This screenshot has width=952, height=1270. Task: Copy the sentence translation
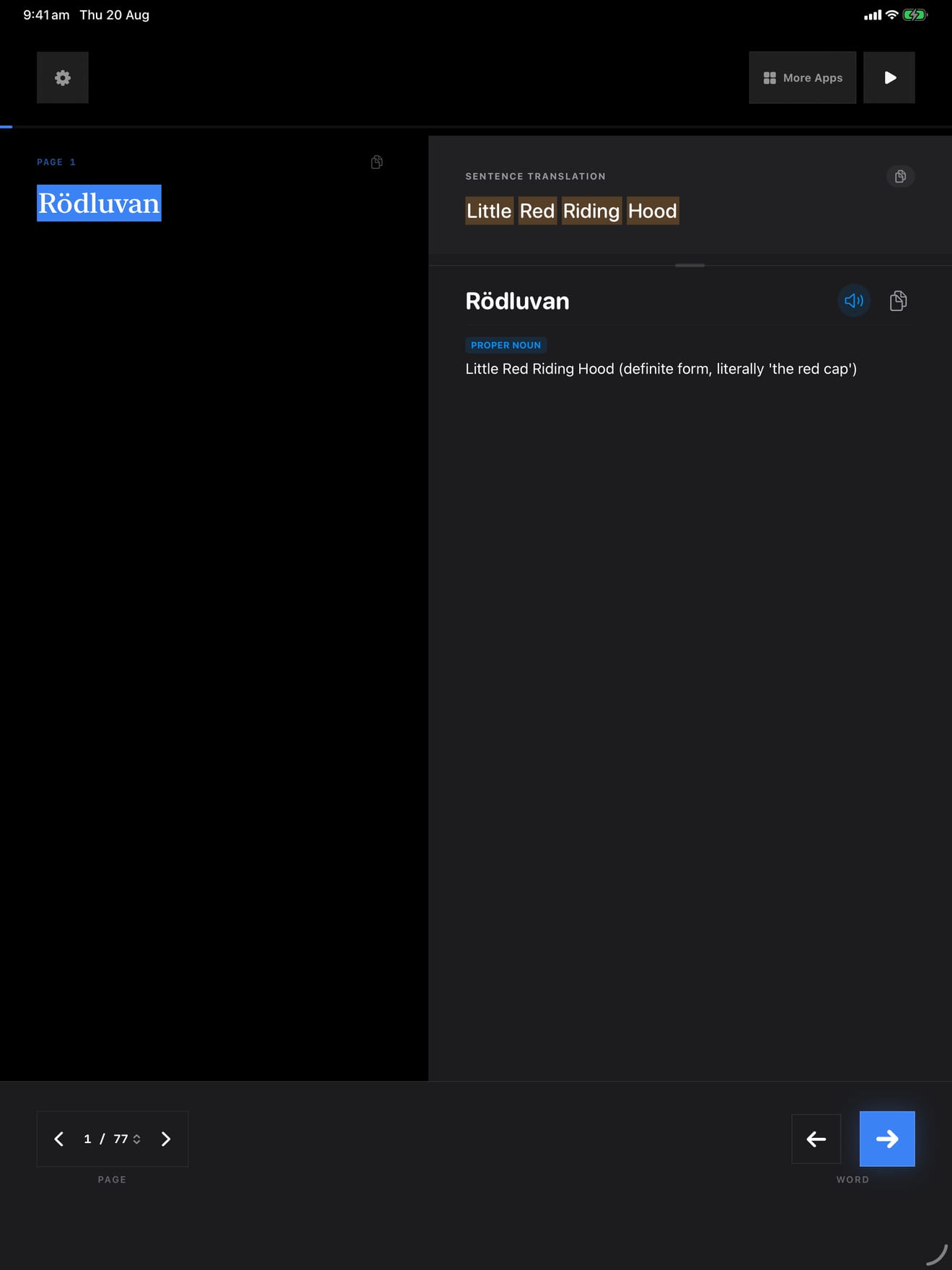tap(900, 176)
